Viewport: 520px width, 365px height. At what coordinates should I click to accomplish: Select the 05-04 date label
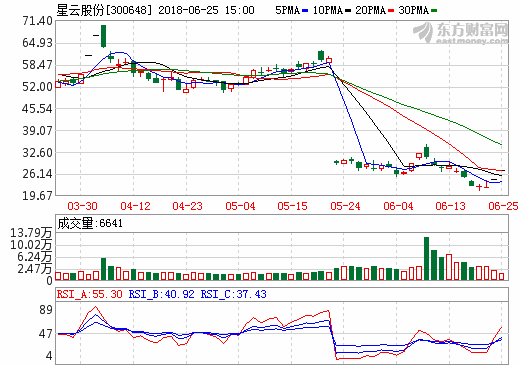240,206
